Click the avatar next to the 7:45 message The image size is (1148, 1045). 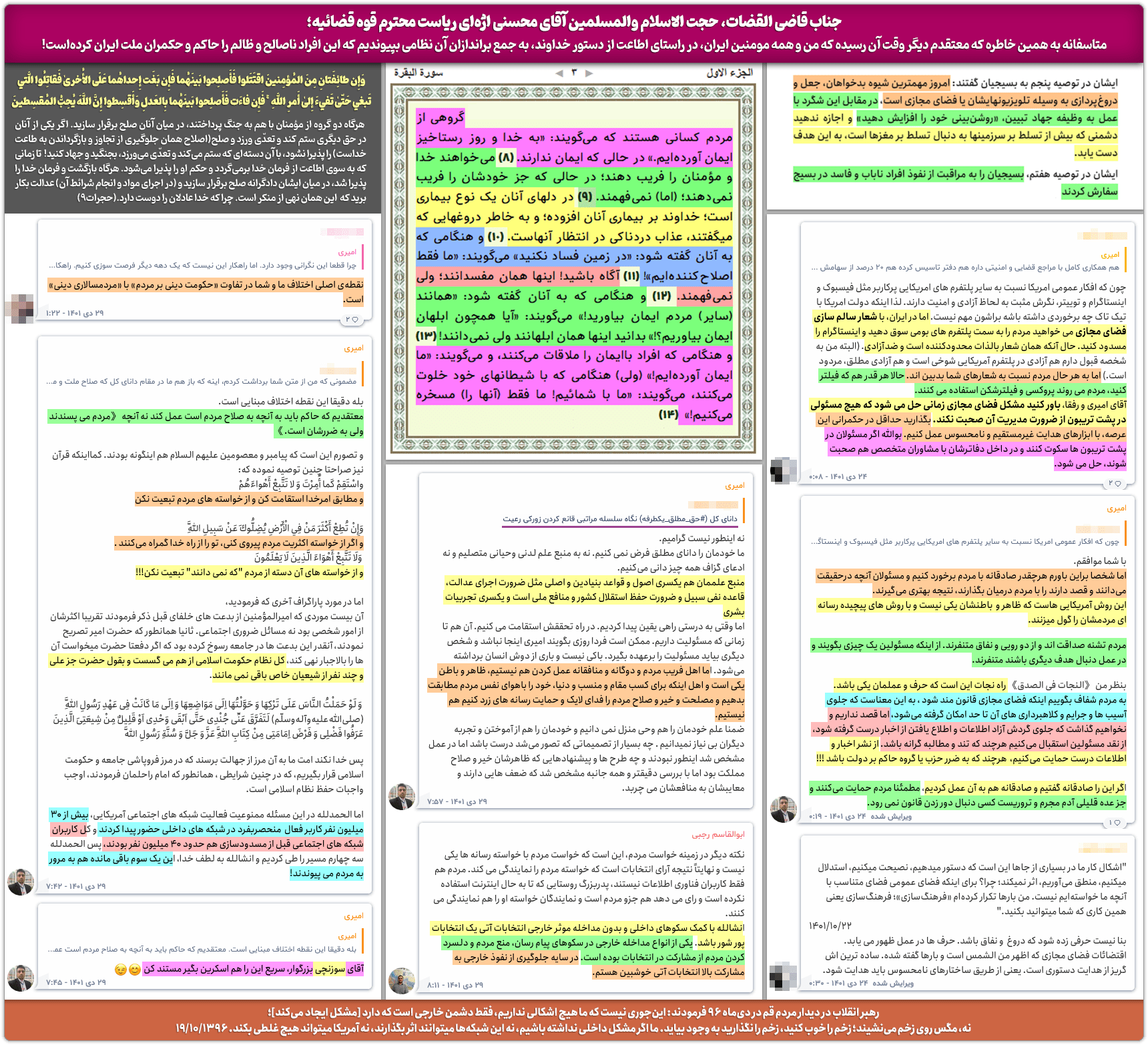click(20, 978)
